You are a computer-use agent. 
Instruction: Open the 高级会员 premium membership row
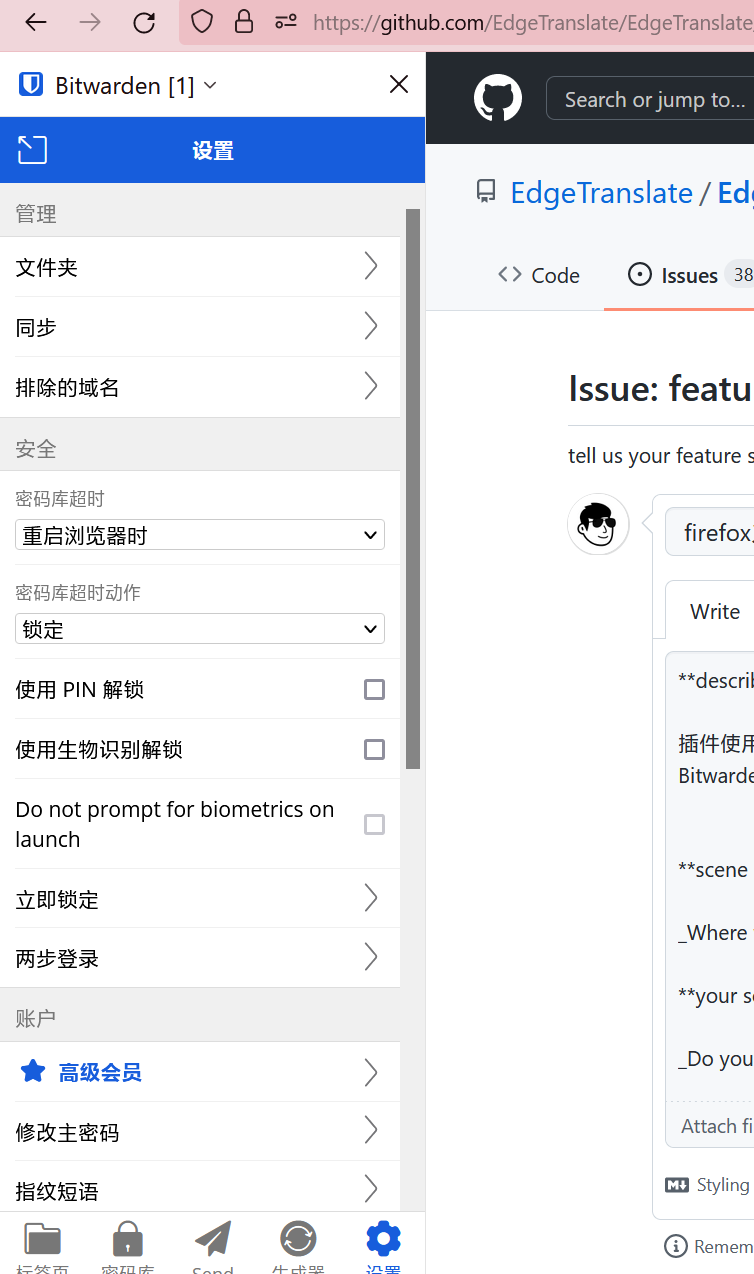(200, 1072)
